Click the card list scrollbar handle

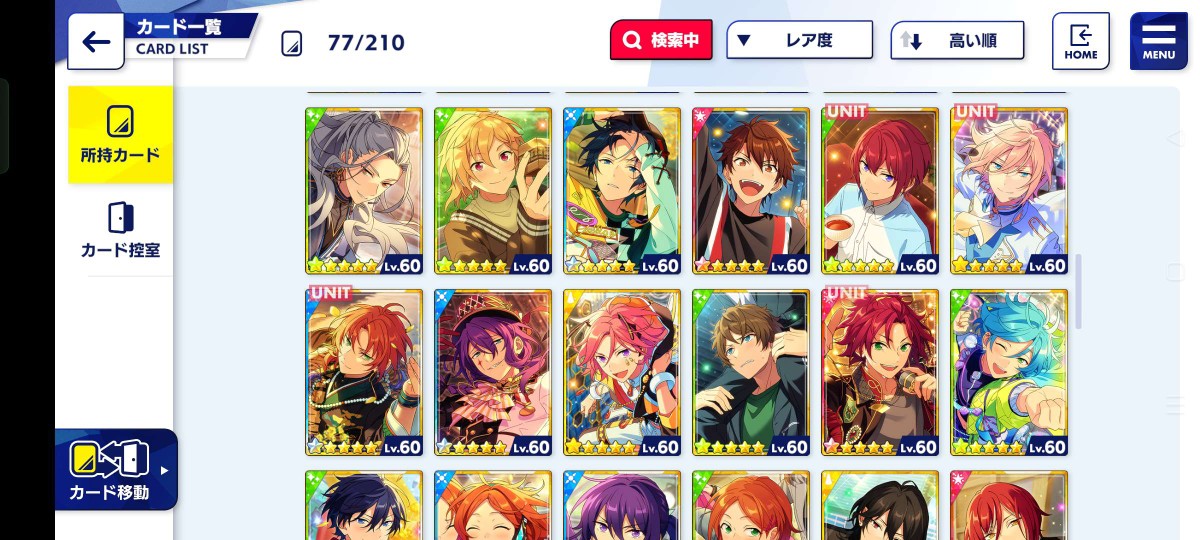[x=1078, y=291]
